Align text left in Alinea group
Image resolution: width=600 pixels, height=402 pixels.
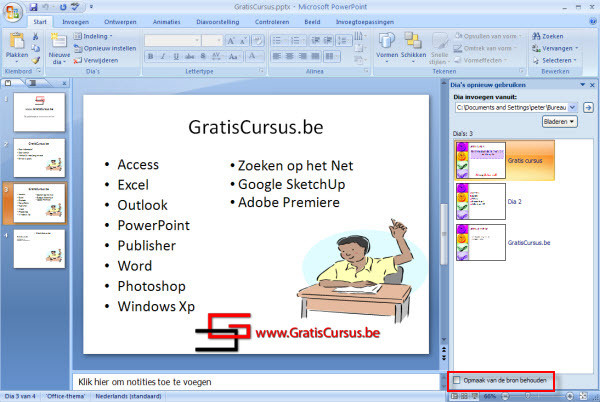click(277, 57)
